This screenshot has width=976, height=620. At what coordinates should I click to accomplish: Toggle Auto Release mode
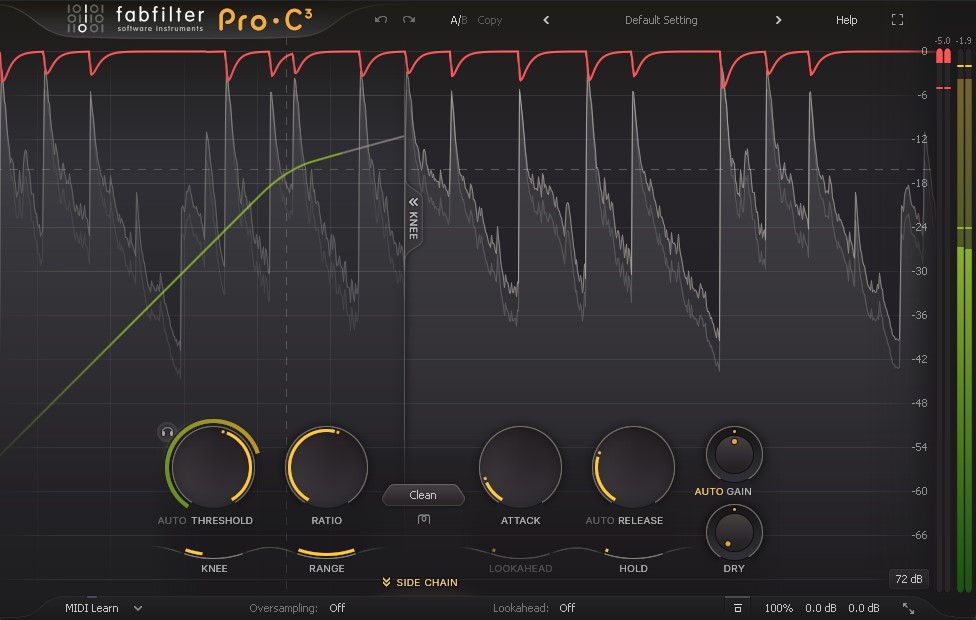(602, 520)
